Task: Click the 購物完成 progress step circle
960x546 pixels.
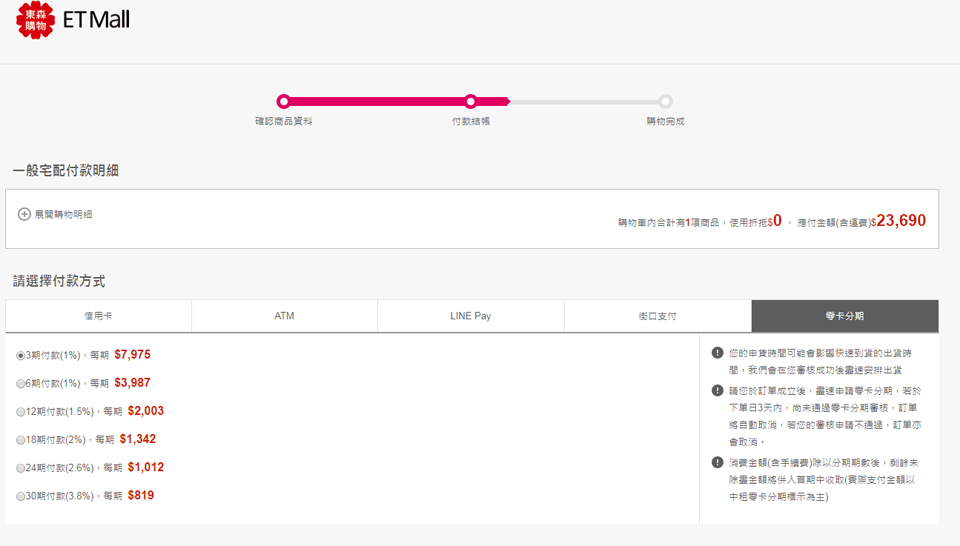Action: 665,101
